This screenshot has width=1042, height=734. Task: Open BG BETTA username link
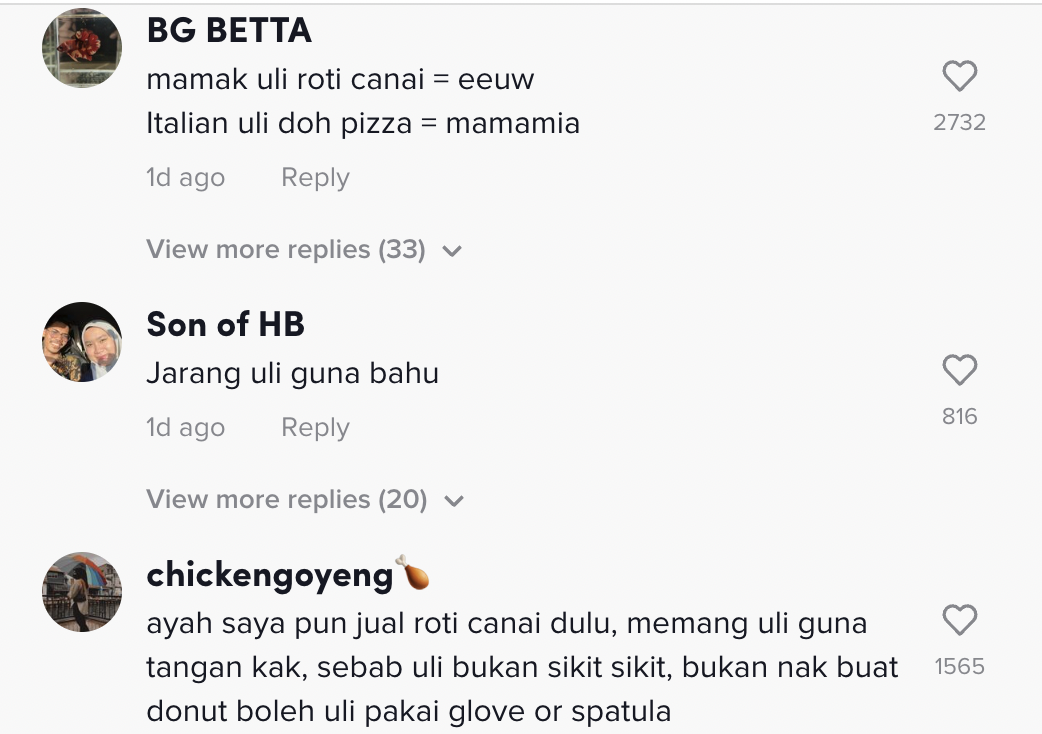coord(229,31)
